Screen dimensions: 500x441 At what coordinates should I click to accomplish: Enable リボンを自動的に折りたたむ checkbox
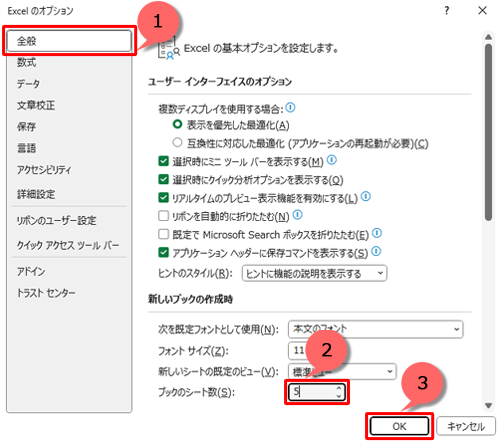tap(163, 216)
